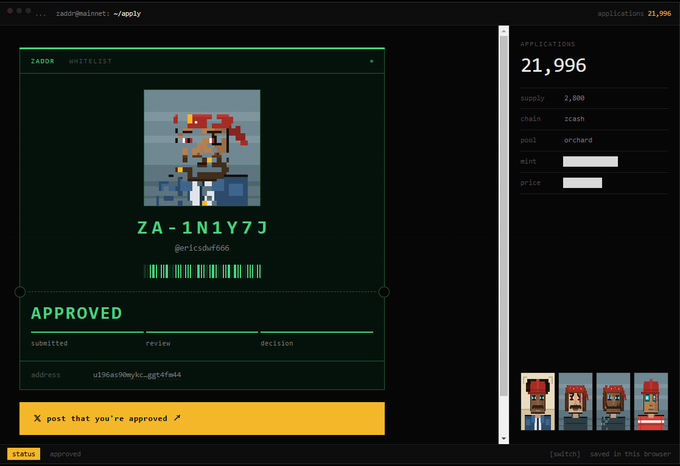Click the green barcode on the ticket

click(203, 271)
